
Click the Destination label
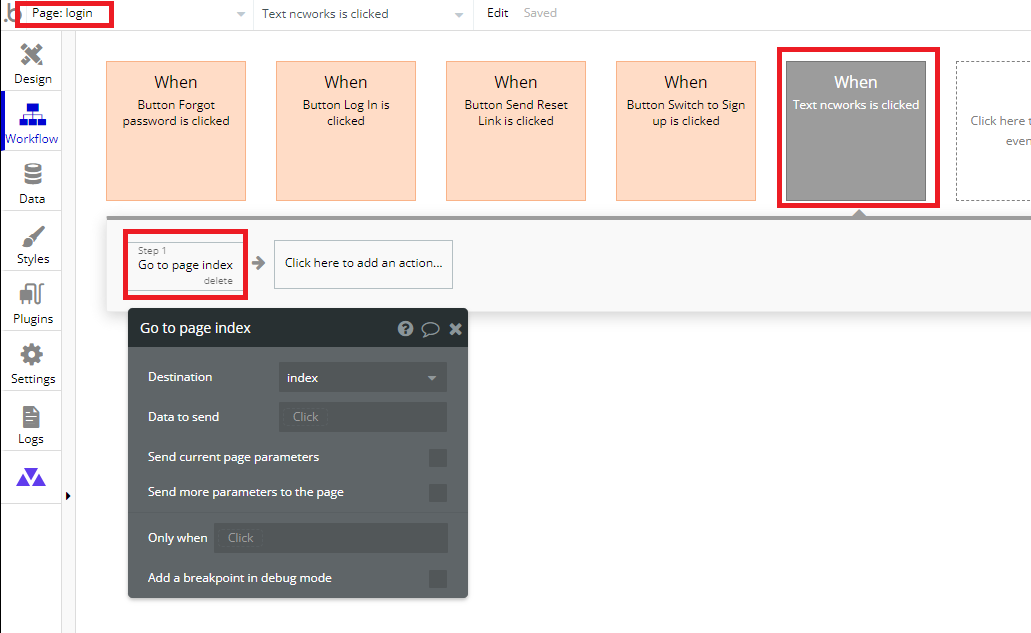point(180,377)
